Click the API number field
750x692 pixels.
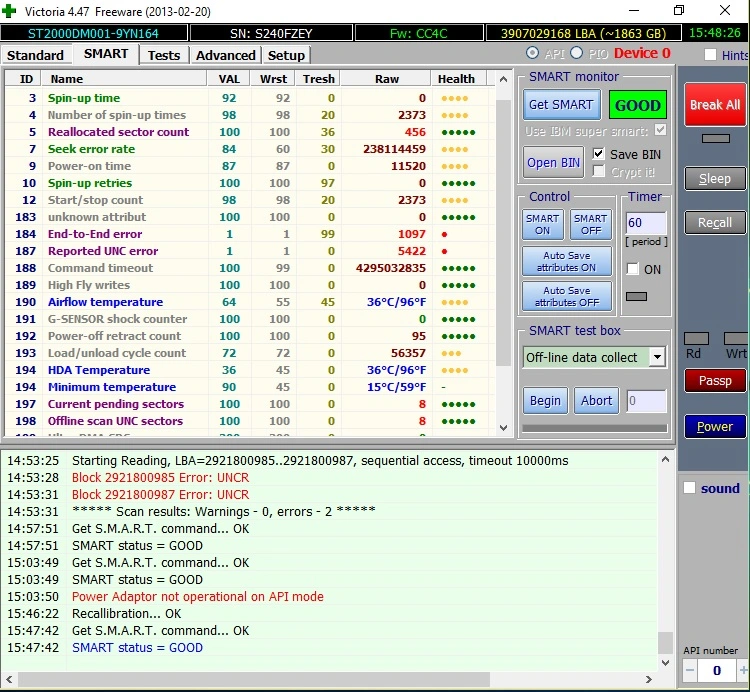pos(716,670)
